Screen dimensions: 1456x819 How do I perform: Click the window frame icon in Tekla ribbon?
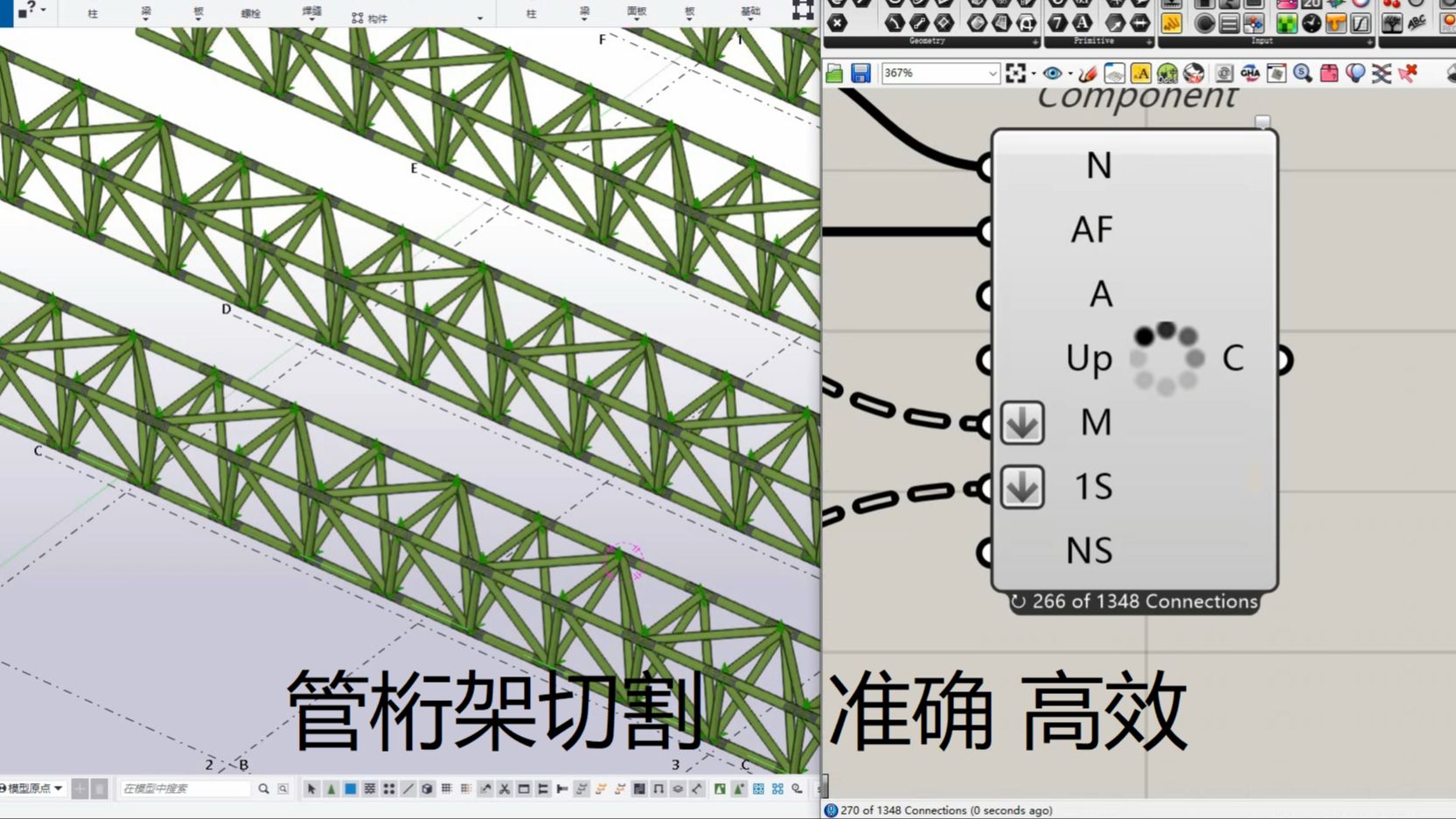point(802,10)
